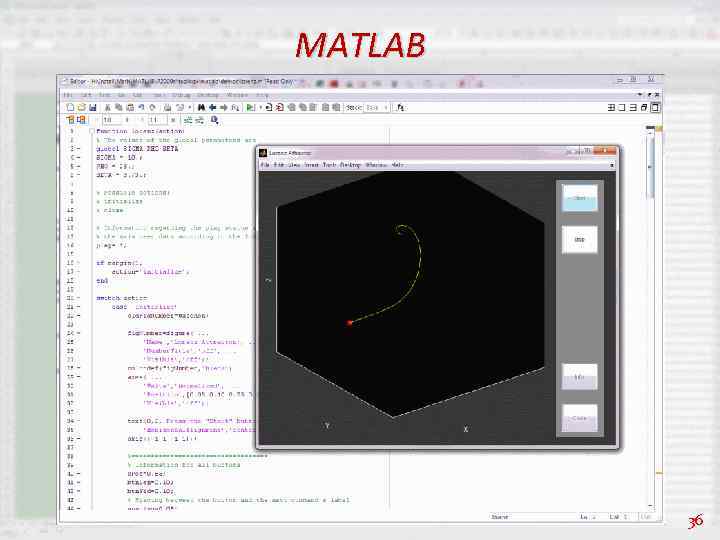The image size is (720, 540).
Task: Open a file with folder icon
Action: click(x=81, y=107)
